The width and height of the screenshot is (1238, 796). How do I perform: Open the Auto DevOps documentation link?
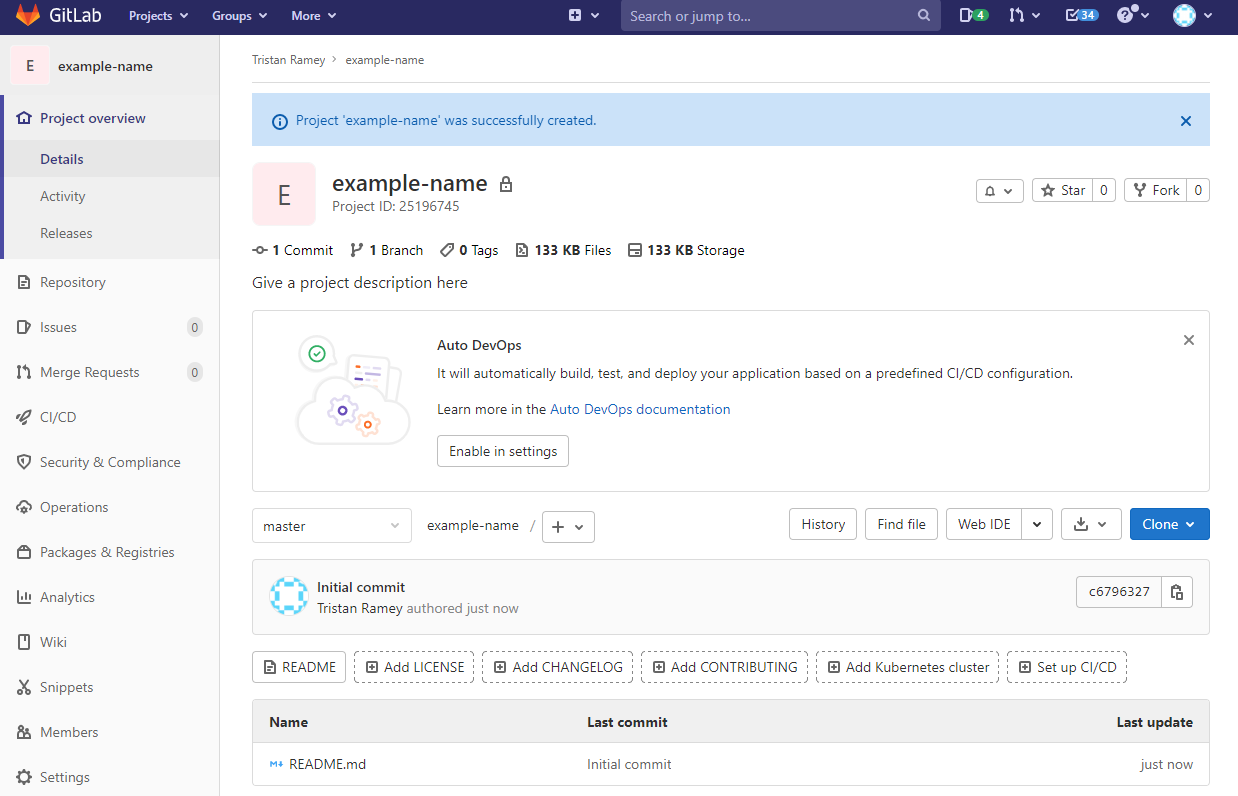coord(640,409)
